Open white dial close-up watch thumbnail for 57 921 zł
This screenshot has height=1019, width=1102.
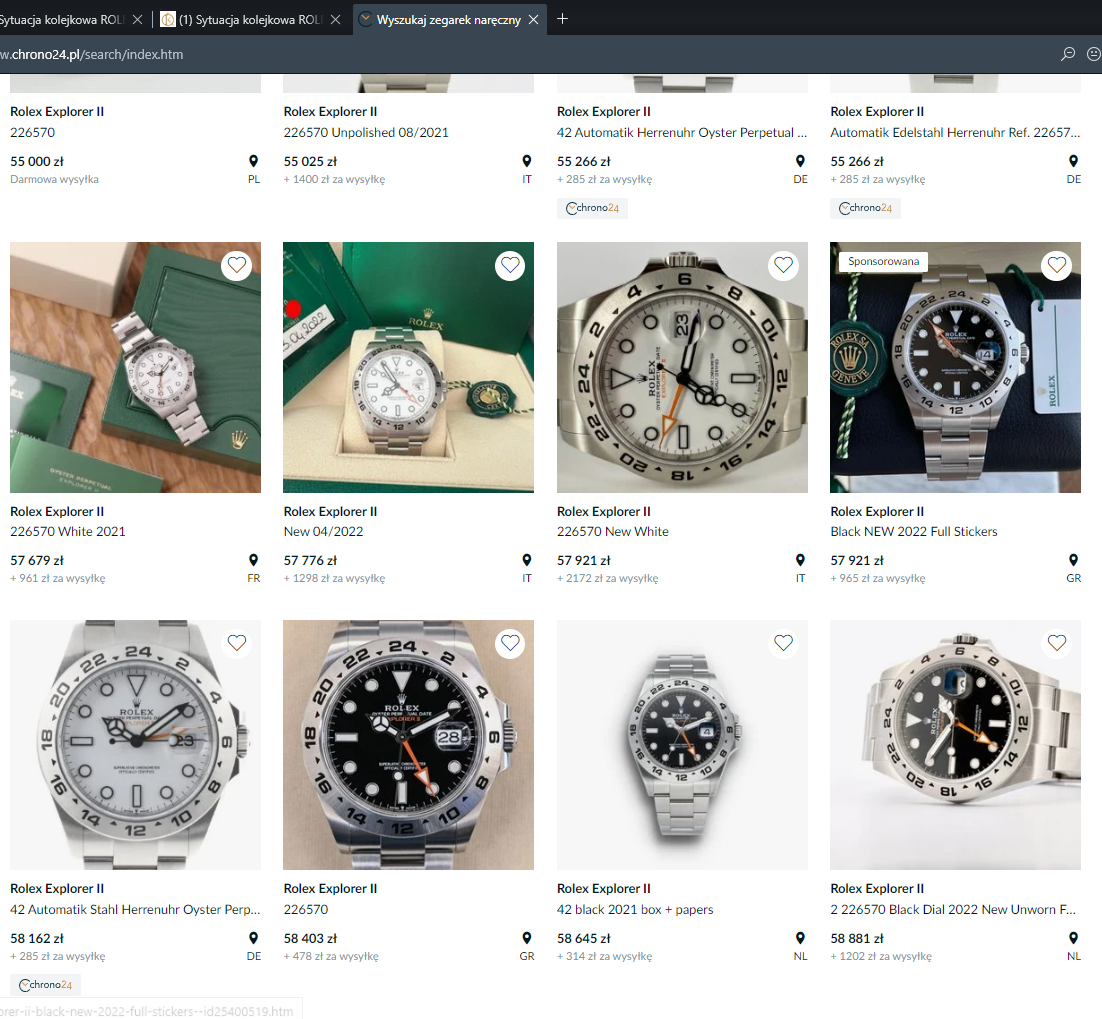coord(682,367)
